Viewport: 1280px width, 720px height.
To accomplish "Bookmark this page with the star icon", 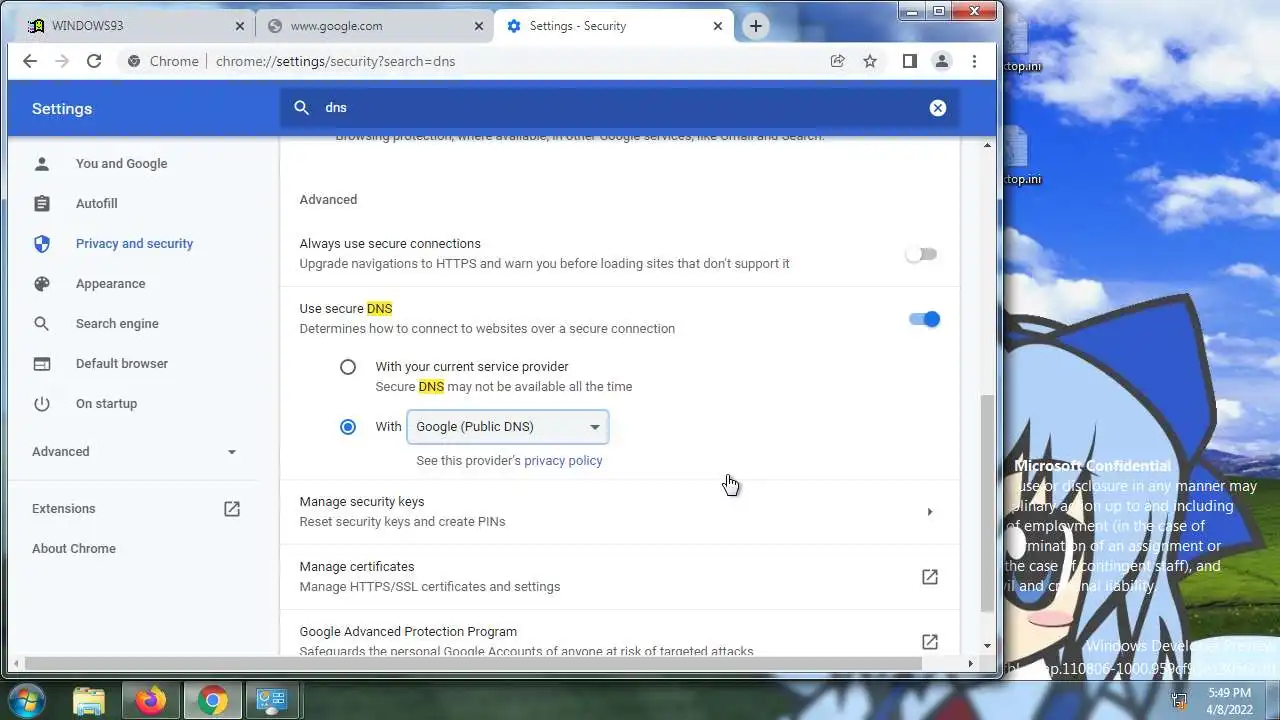I will [x=870, y=61].
